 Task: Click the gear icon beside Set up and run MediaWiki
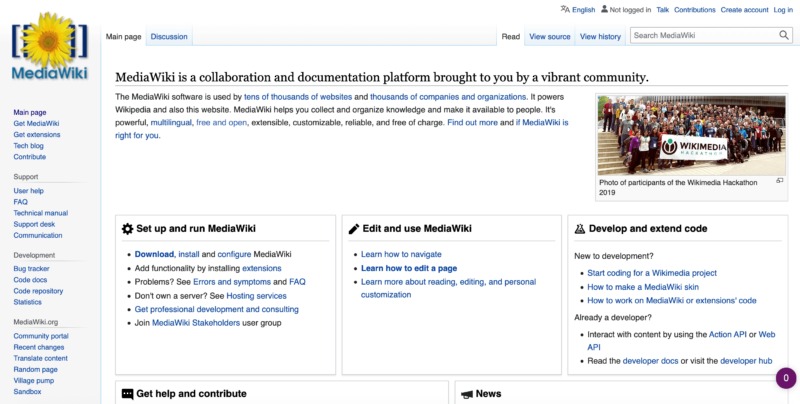click(x=127, y=229)
